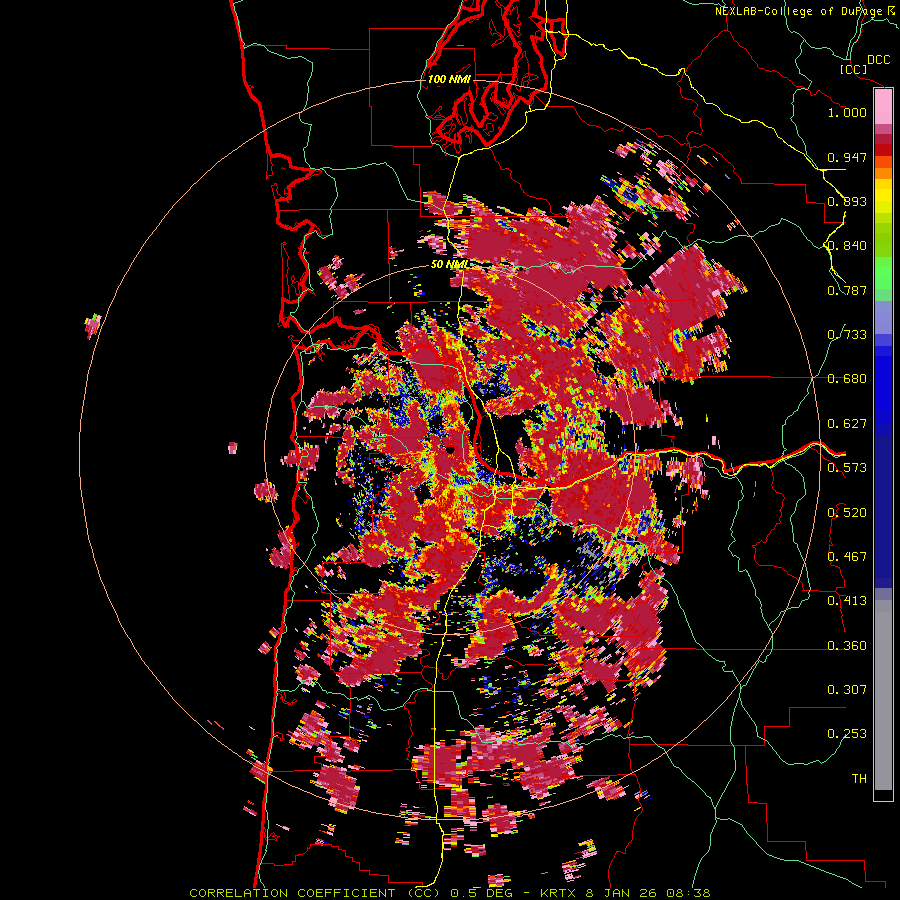Click the 0.787 legend value
The height and width of the screenshot is (900, 900).
(847, 290)
